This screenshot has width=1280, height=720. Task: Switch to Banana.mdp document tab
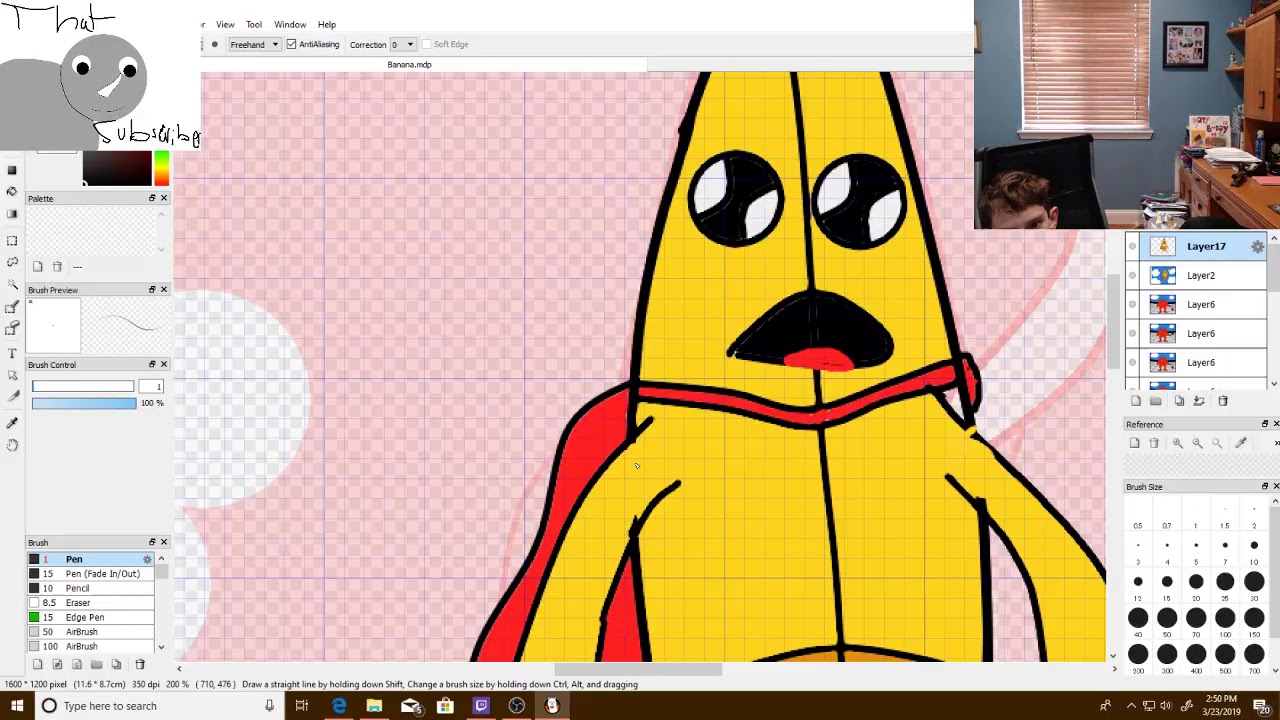409,64
